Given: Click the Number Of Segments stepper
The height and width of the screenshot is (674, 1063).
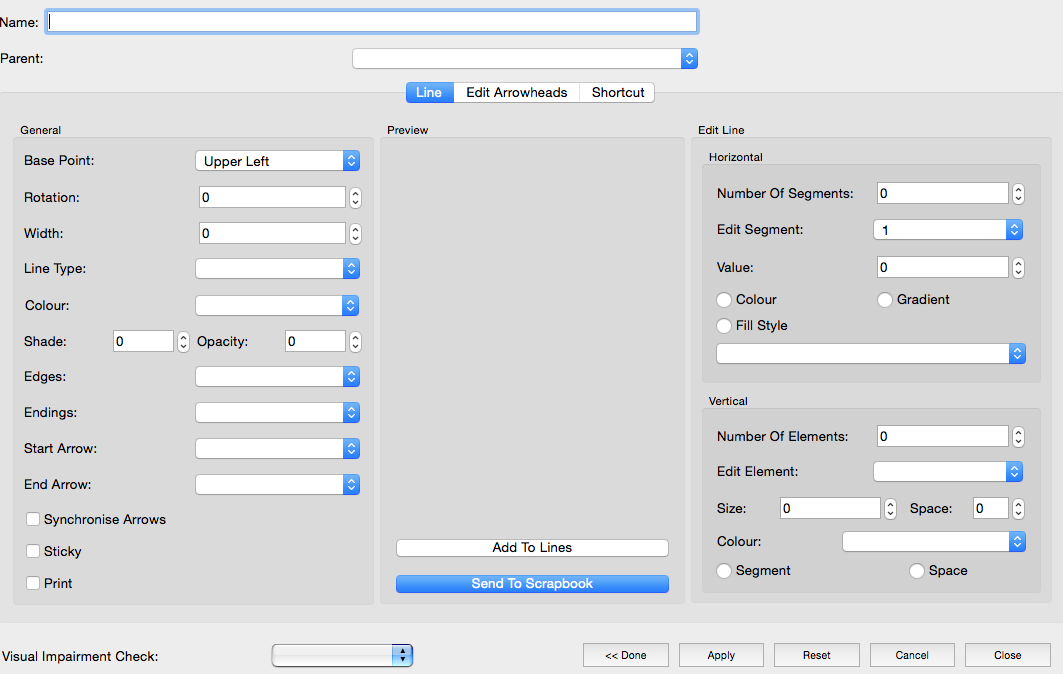Looking at the screenshot, I should tap(1018, 194).
